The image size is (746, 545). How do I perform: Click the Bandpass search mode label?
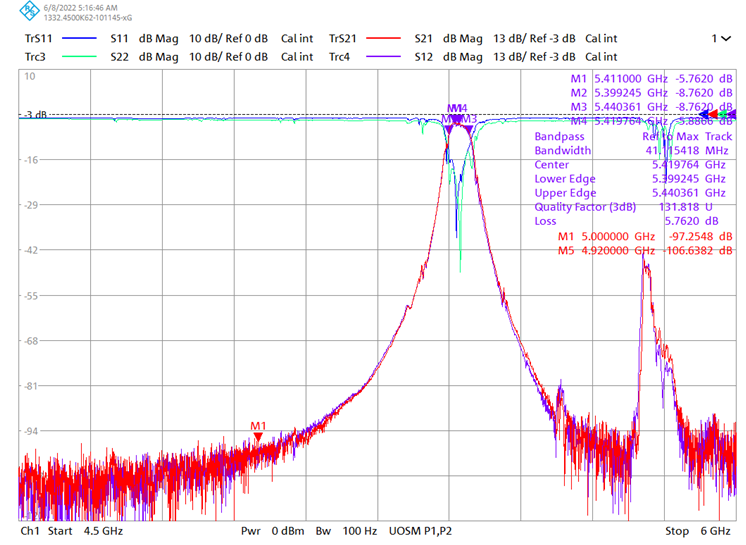pos(559,136)
